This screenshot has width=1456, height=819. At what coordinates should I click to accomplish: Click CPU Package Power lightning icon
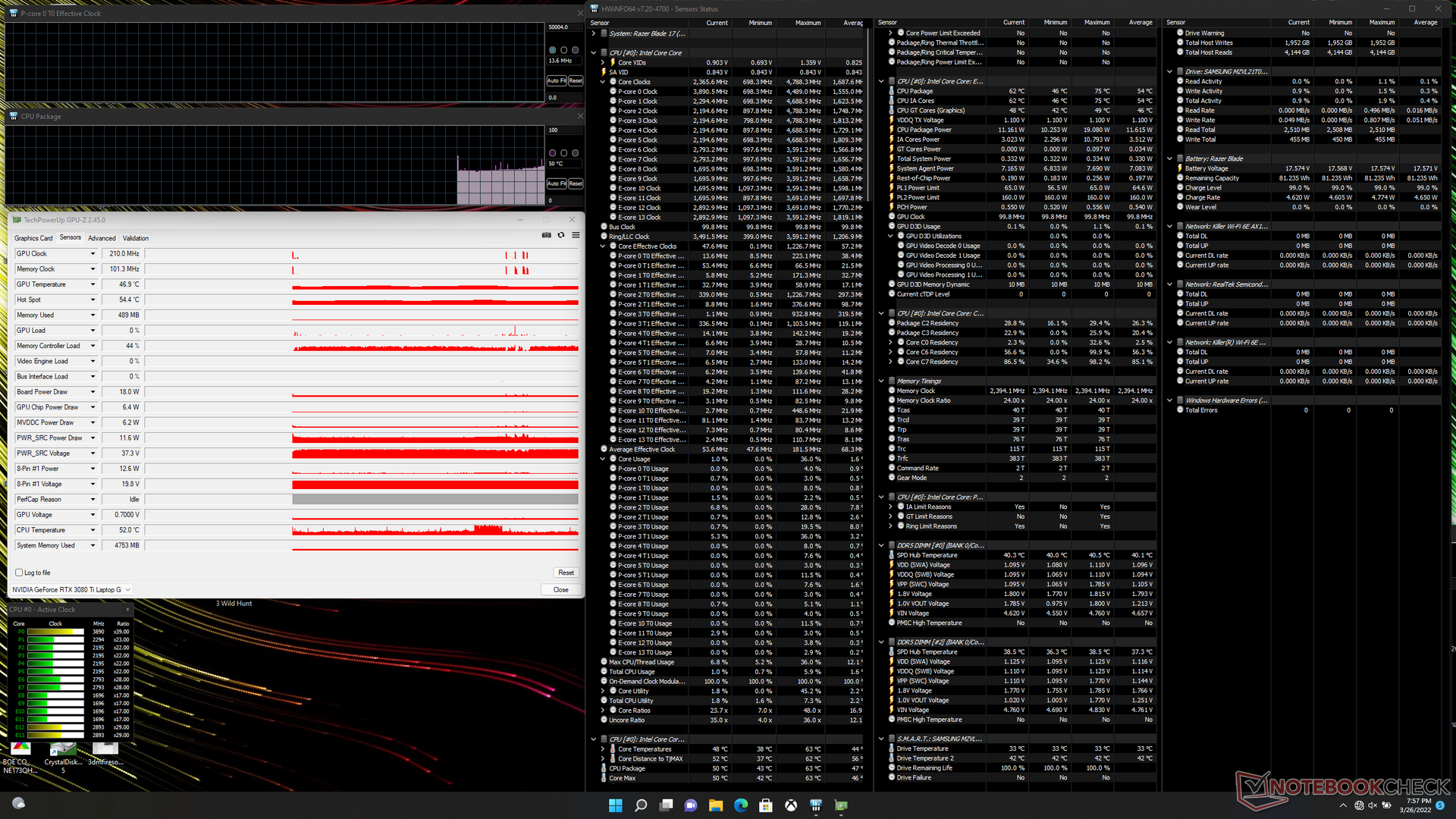pyautogui.click(x=892, y=130)
